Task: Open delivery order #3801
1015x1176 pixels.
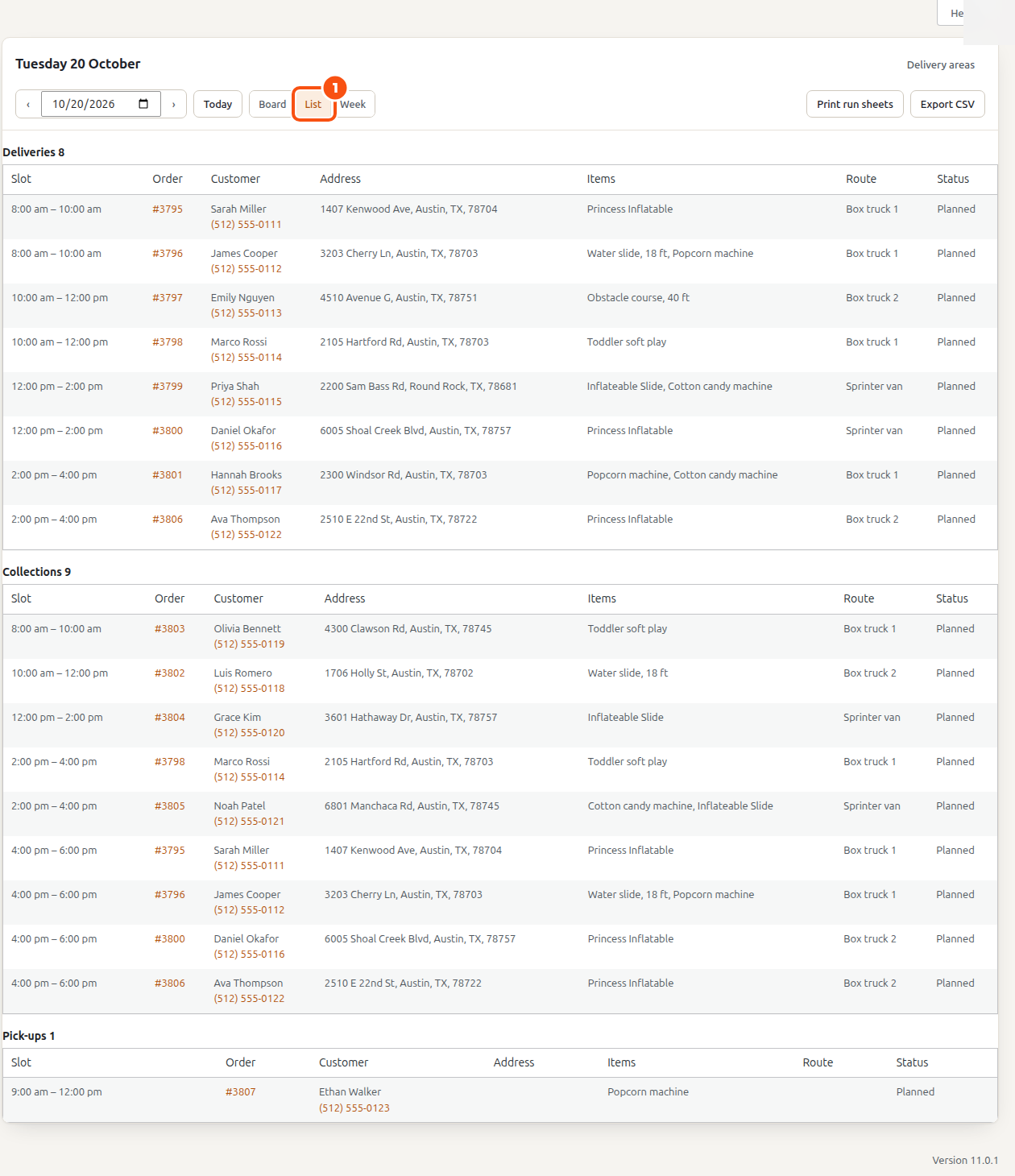Action: point(168,474)
